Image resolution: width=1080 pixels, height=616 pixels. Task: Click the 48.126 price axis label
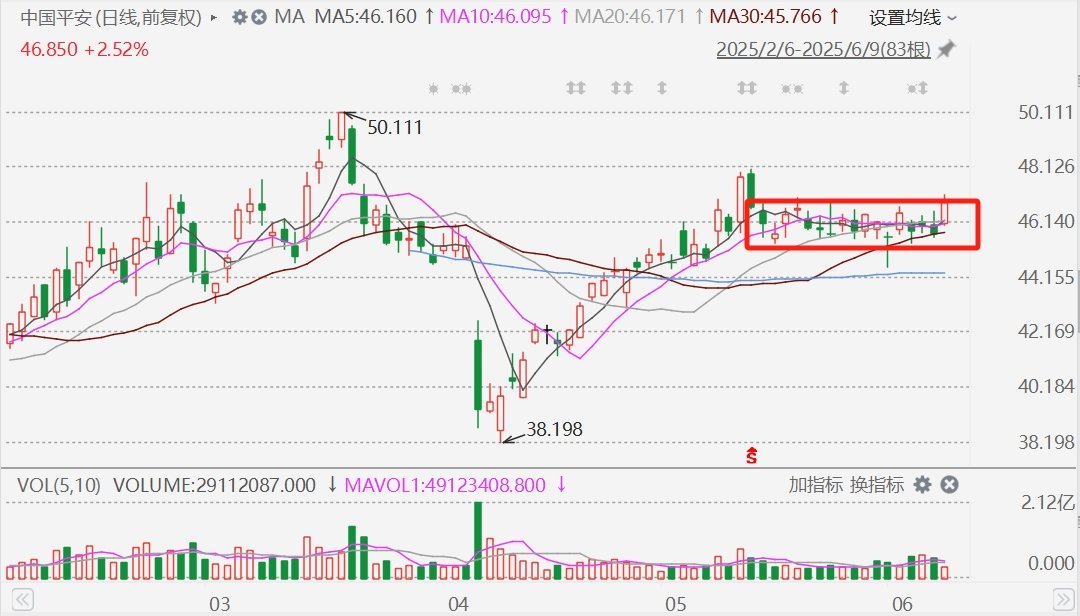coord(1046,166)
